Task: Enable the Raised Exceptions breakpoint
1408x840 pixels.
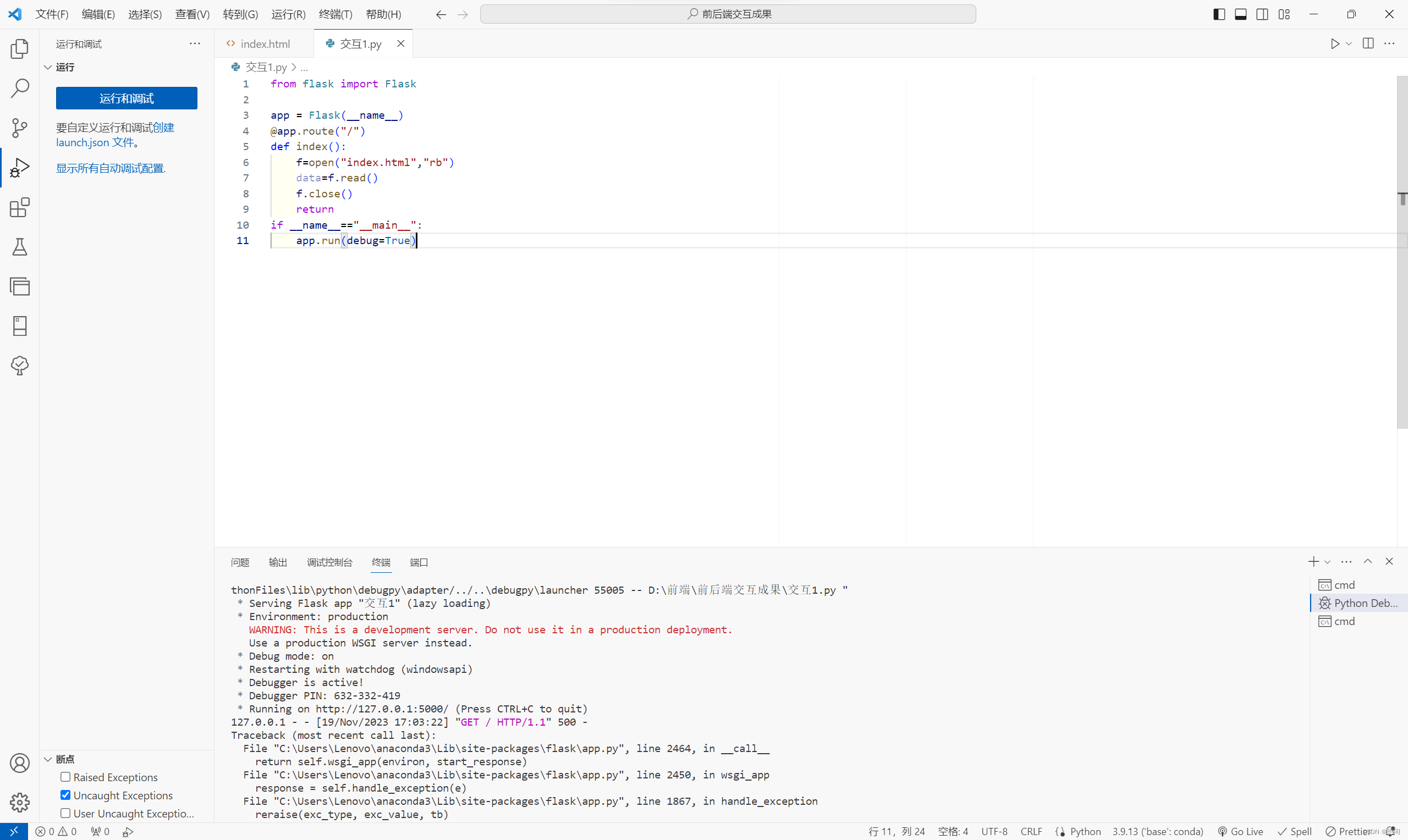Action: pos(65,777)
